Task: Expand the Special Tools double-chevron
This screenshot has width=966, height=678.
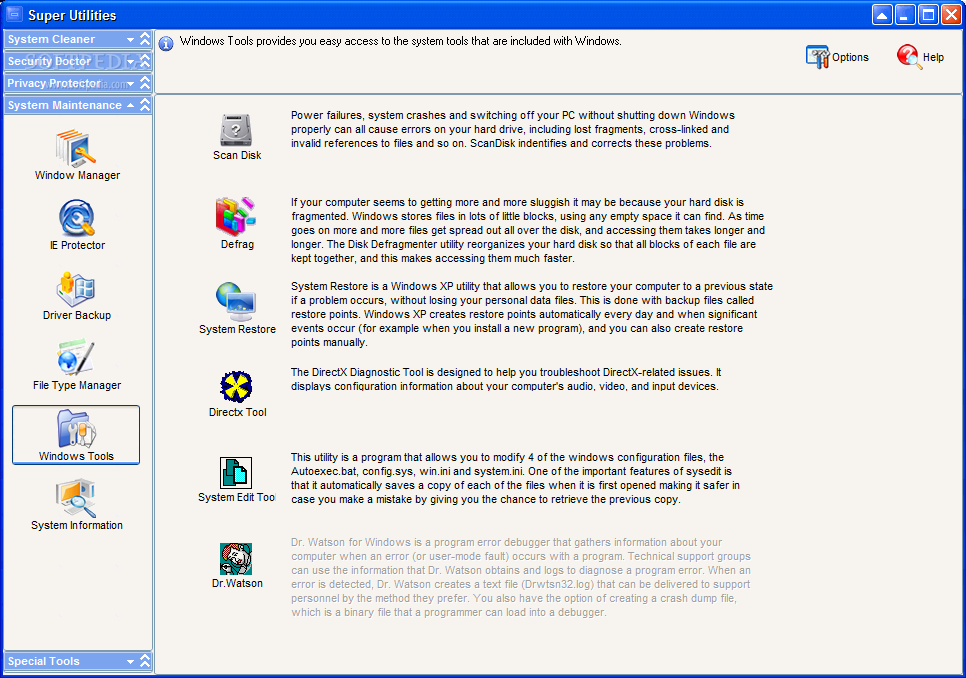Action: point(145,661)
